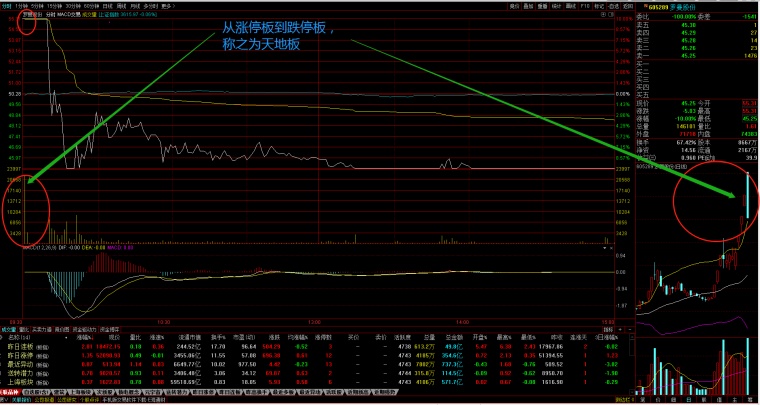Select the 成交量 indicator tab
The width and height of the screenshot is (760, 405).
(9, 329)
